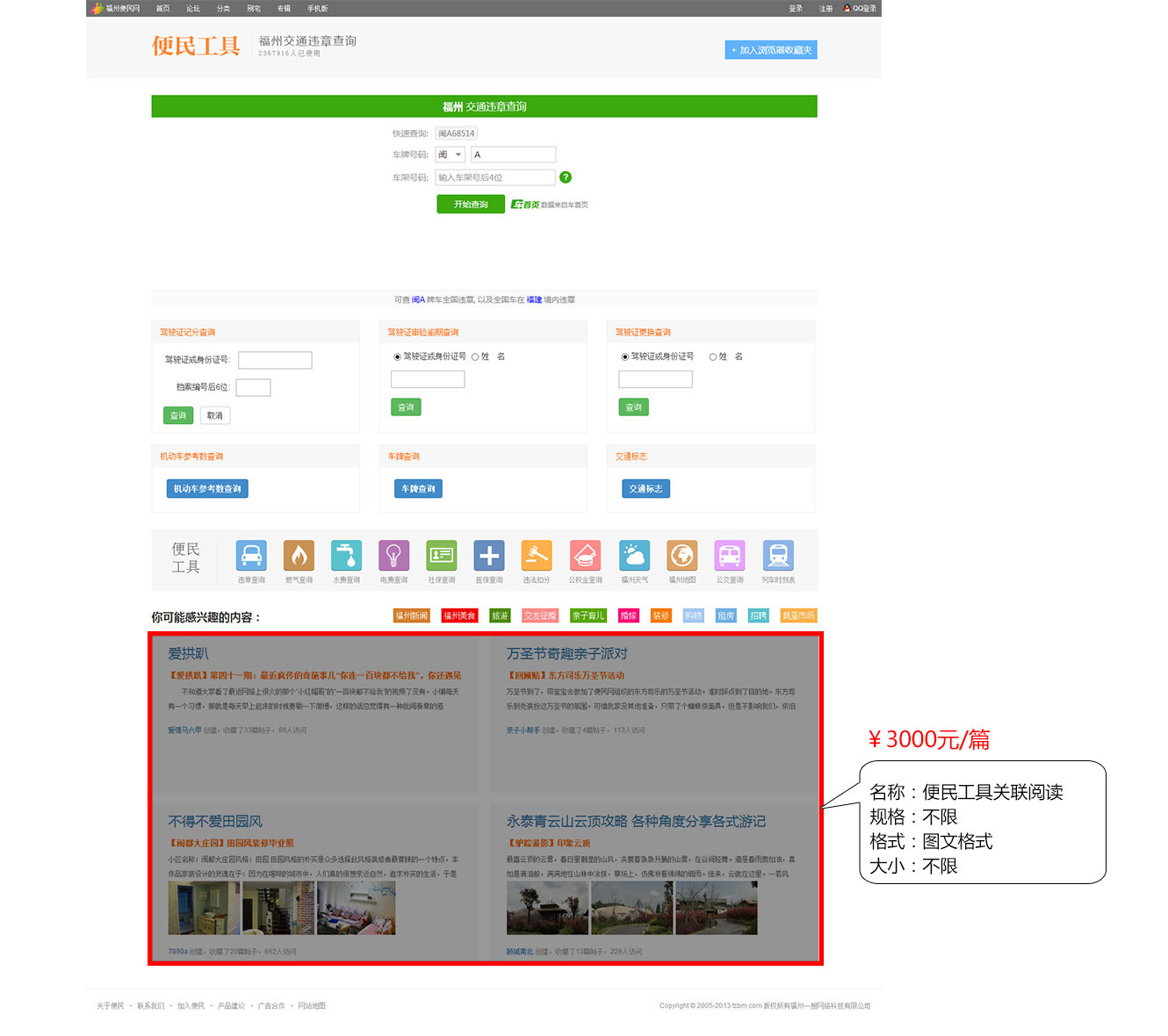1168x1036 pixels.
Task: Select 驾驶证或身份证号 radio in 驾驶证更换查询
Action: 625,357
